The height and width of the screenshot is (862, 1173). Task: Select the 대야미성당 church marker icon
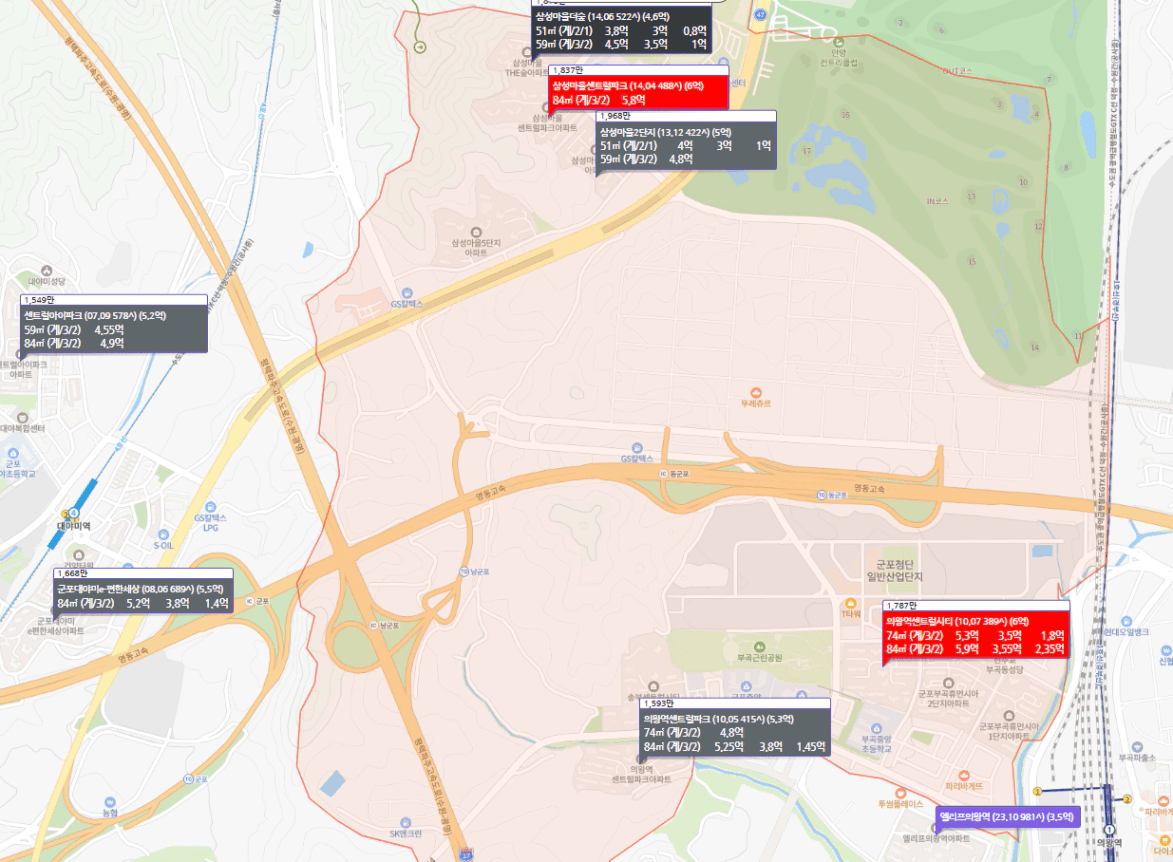point(47,270)
